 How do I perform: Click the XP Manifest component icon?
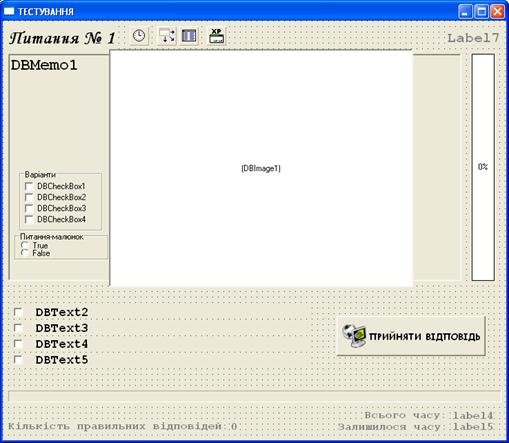(216, 36)
